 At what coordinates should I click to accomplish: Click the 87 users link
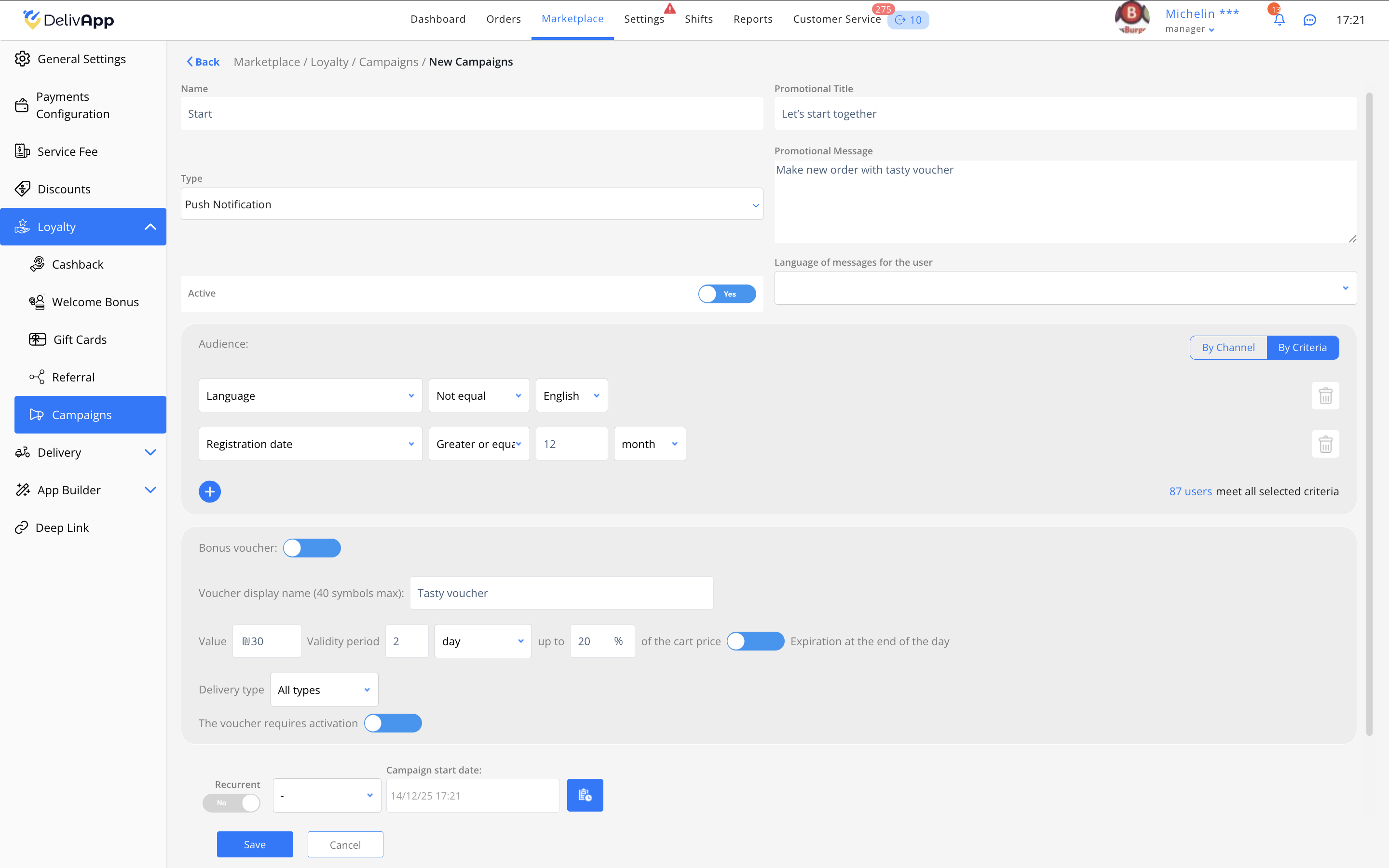[x=1190, y=491]
